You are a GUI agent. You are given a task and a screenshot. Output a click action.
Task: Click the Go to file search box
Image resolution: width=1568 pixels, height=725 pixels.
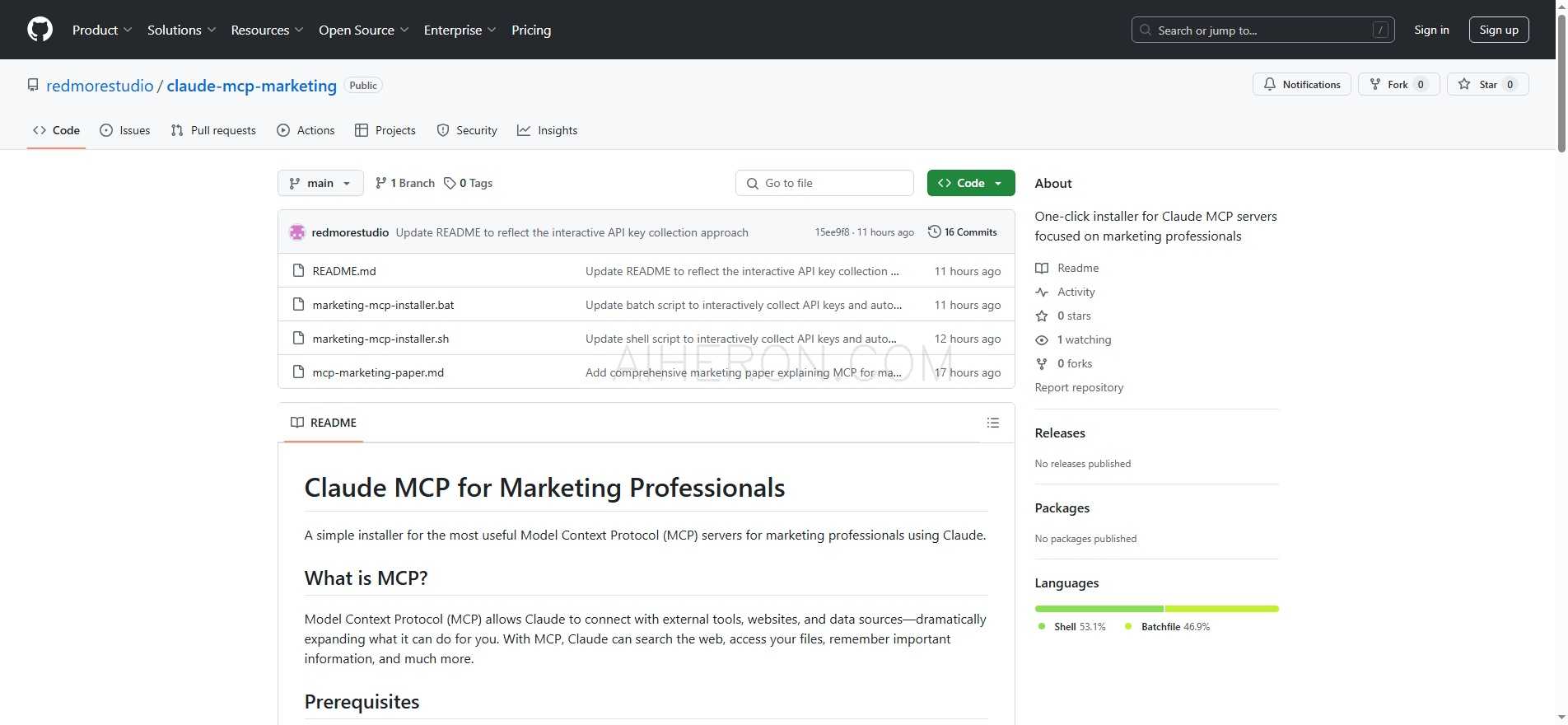824,183
